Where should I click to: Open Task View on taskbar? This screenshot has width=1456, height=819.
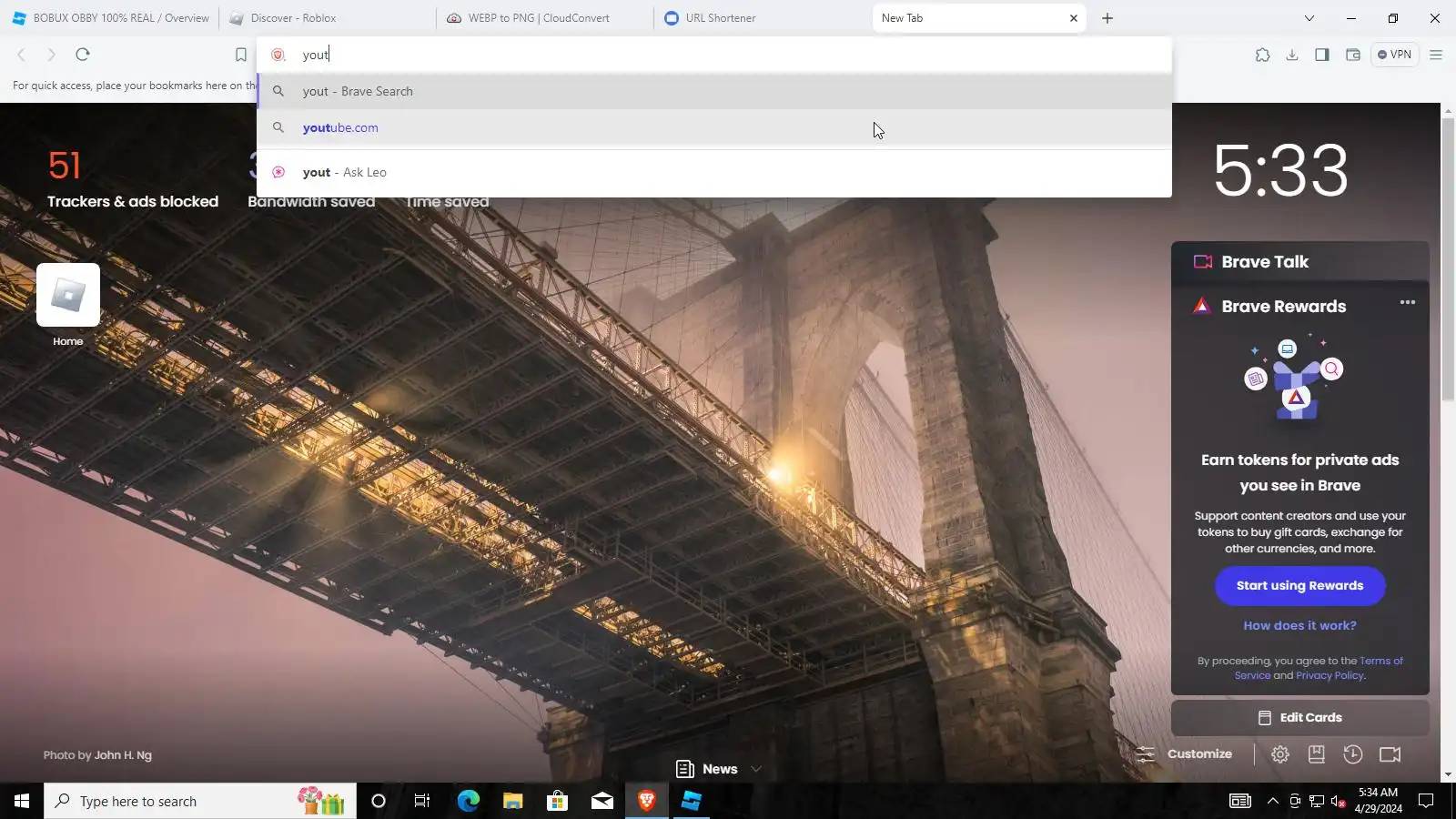pos(422,801)
